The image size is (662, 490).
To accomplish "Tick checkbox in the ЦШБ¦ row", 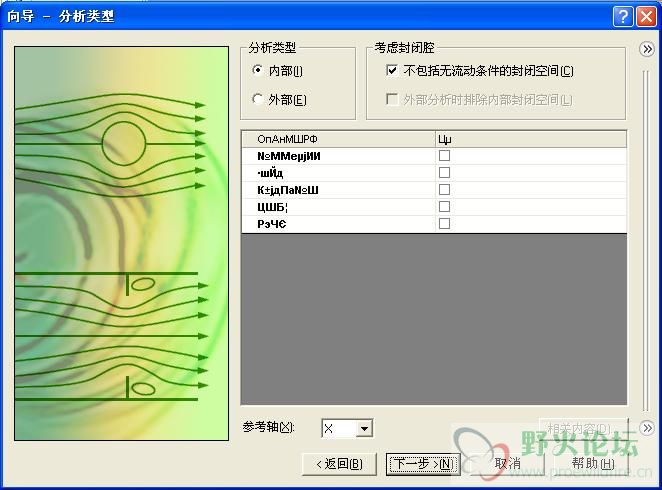I will point(444,206).
